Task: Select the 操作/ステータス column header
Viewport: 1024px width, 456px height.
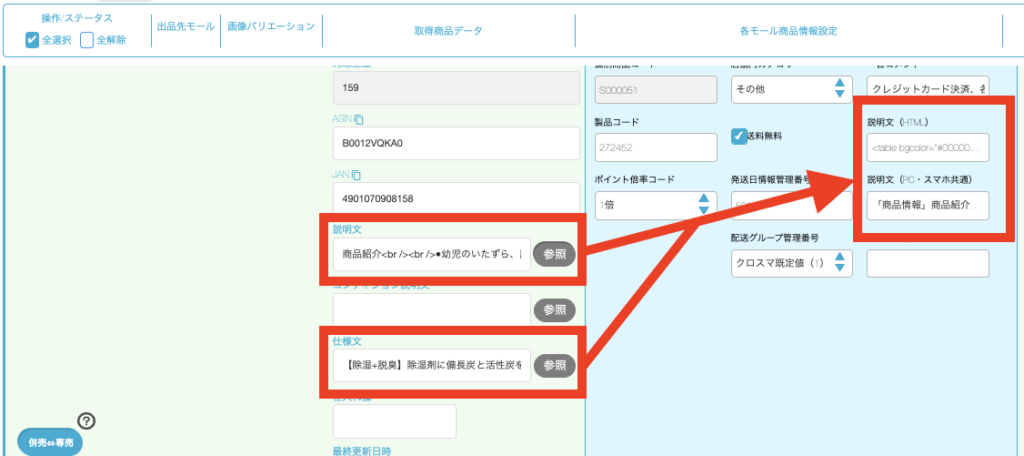Action: click(76, 18)
